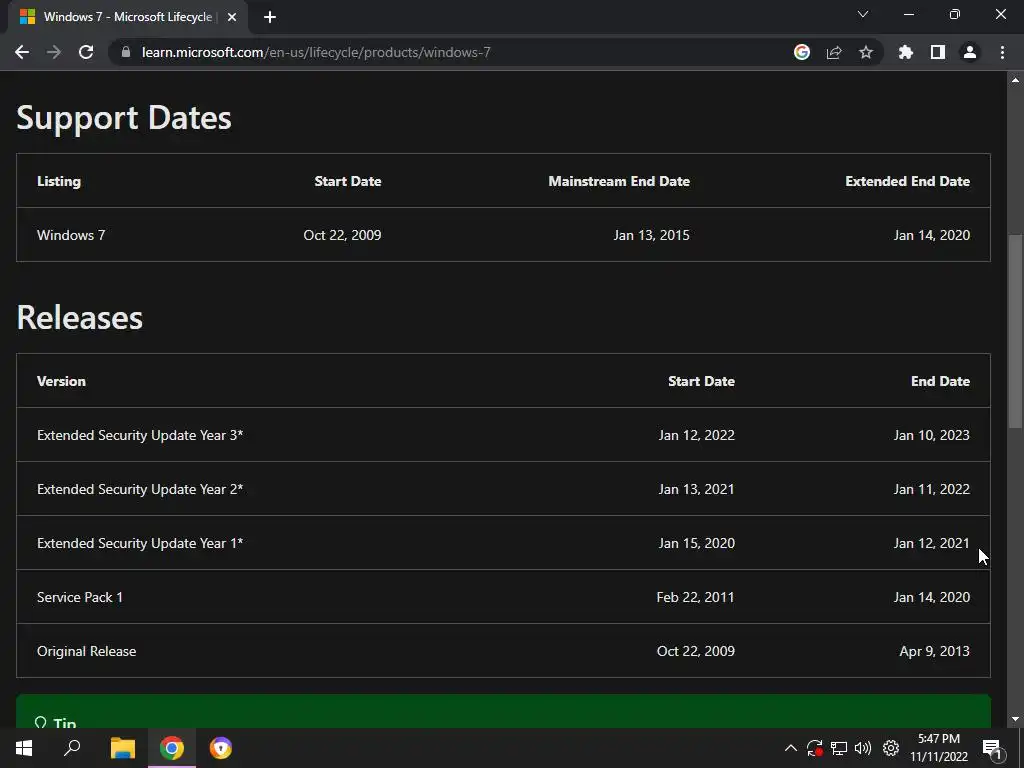Bookmark this page with star icon

(866, 52)
